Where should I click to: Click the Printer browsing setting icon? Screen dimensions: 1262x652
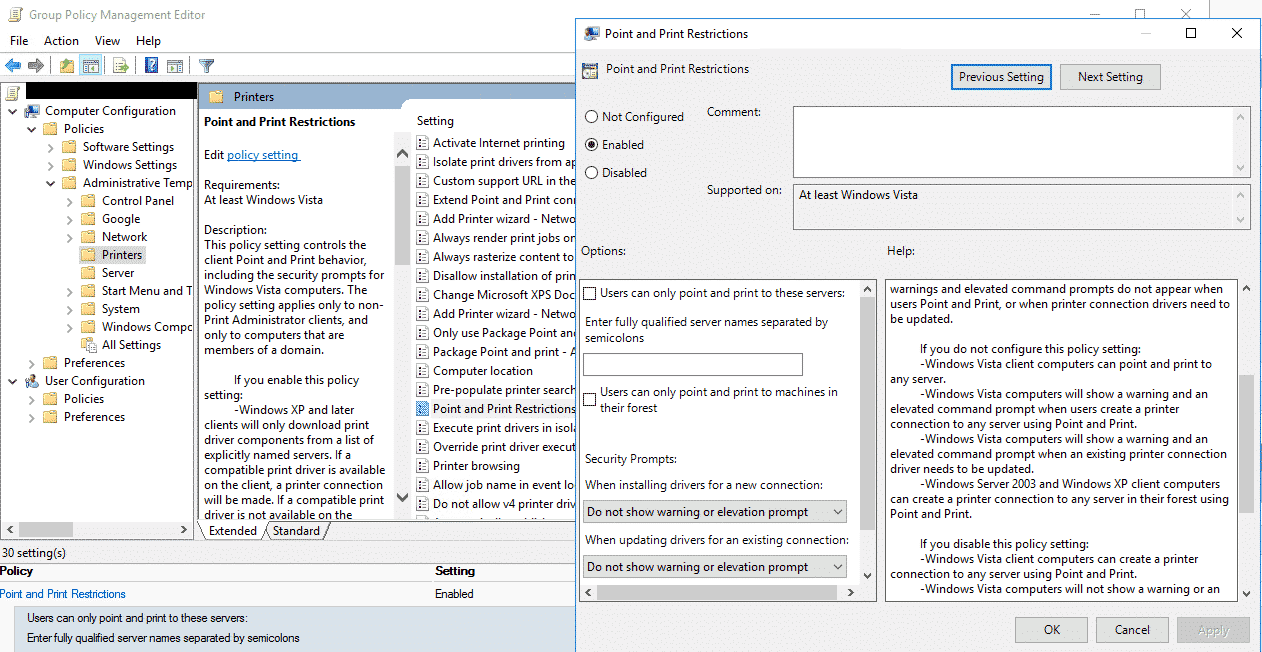click(422, 466)
